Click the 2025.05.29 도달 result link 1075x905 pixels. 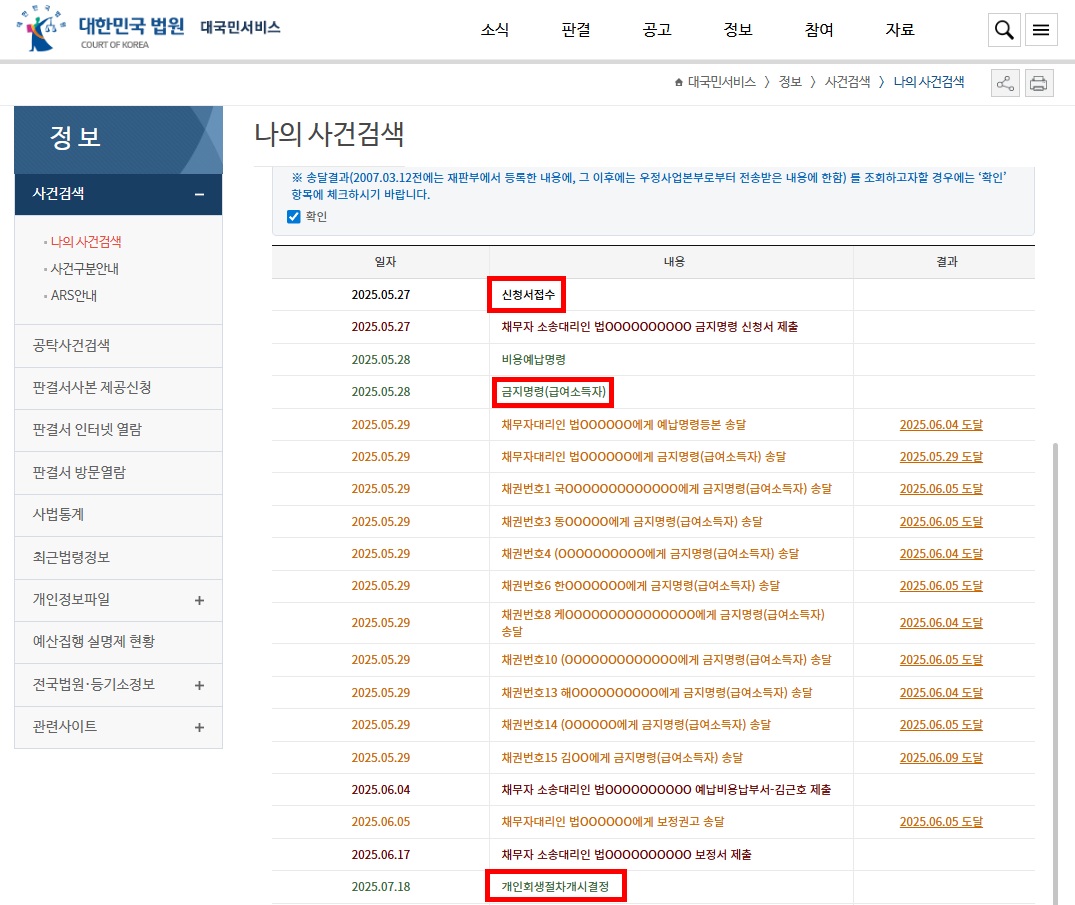[940, 457]
